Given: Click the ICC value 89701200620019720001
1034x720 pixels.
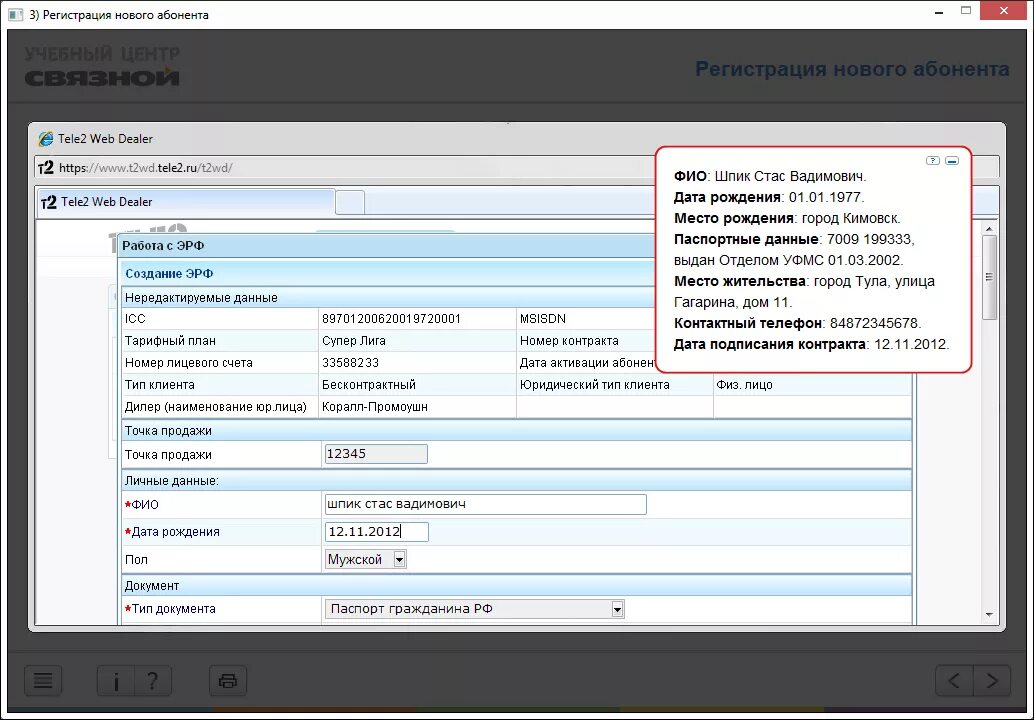Looking at the screenshot, I should click(391, 318).
